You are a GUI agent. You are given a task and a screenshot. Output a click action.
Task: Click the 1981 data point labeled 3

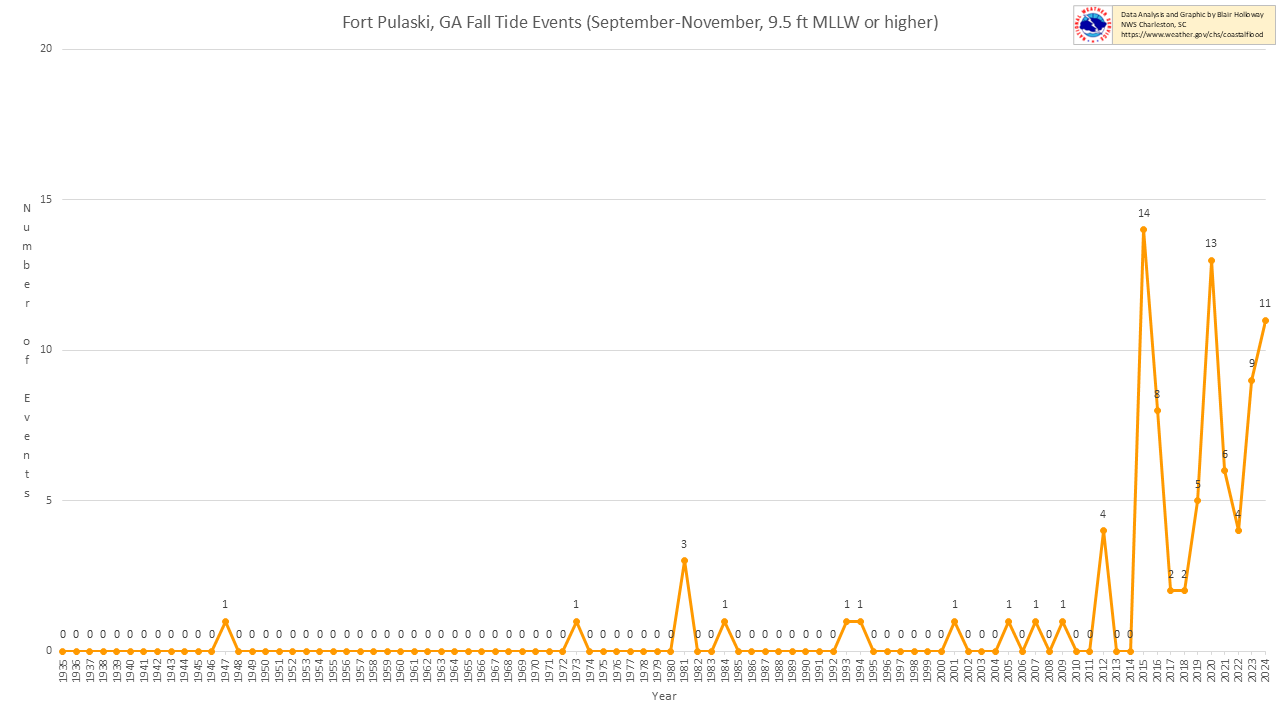point(684,561)
